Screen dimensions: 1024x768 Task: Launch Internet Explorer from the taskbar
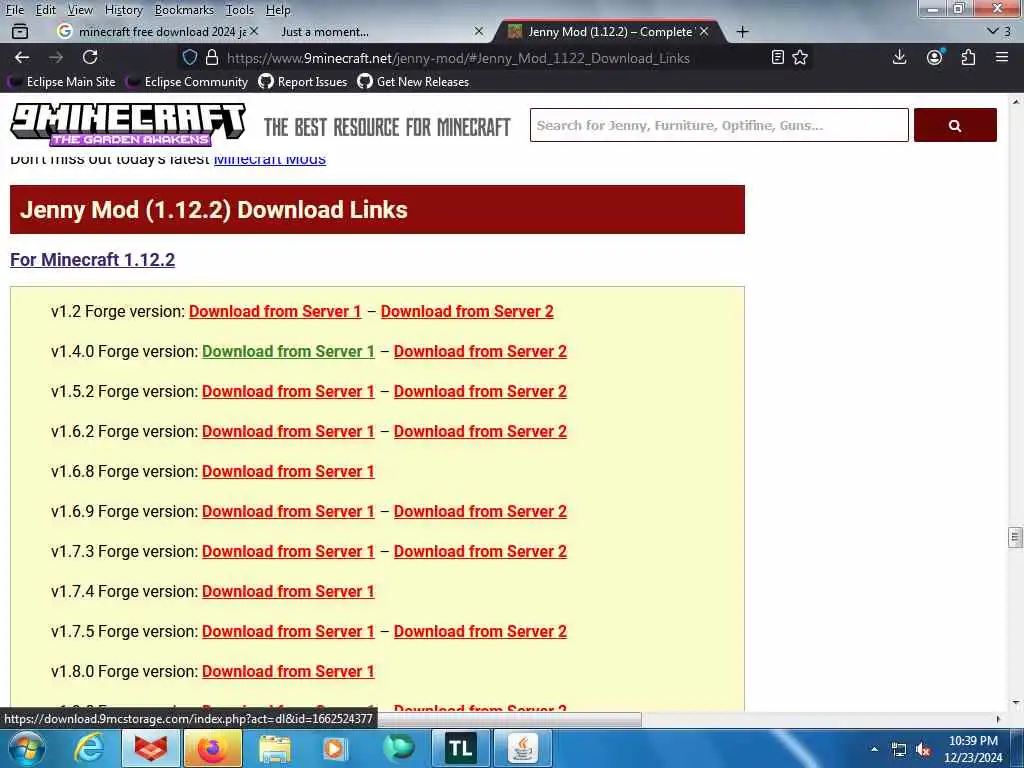pos(89,749)
